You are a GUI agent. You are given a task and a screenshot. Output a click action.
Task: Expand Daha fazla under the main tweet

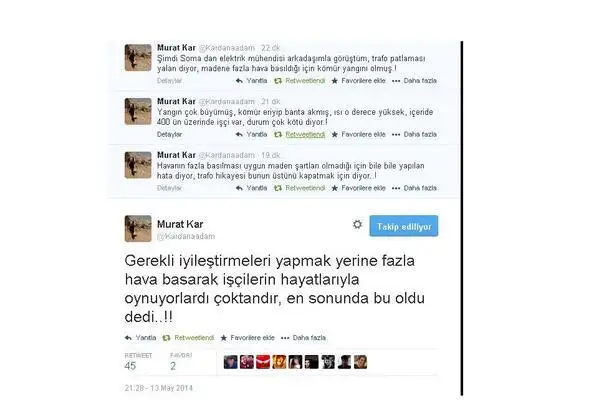[304, 338]
